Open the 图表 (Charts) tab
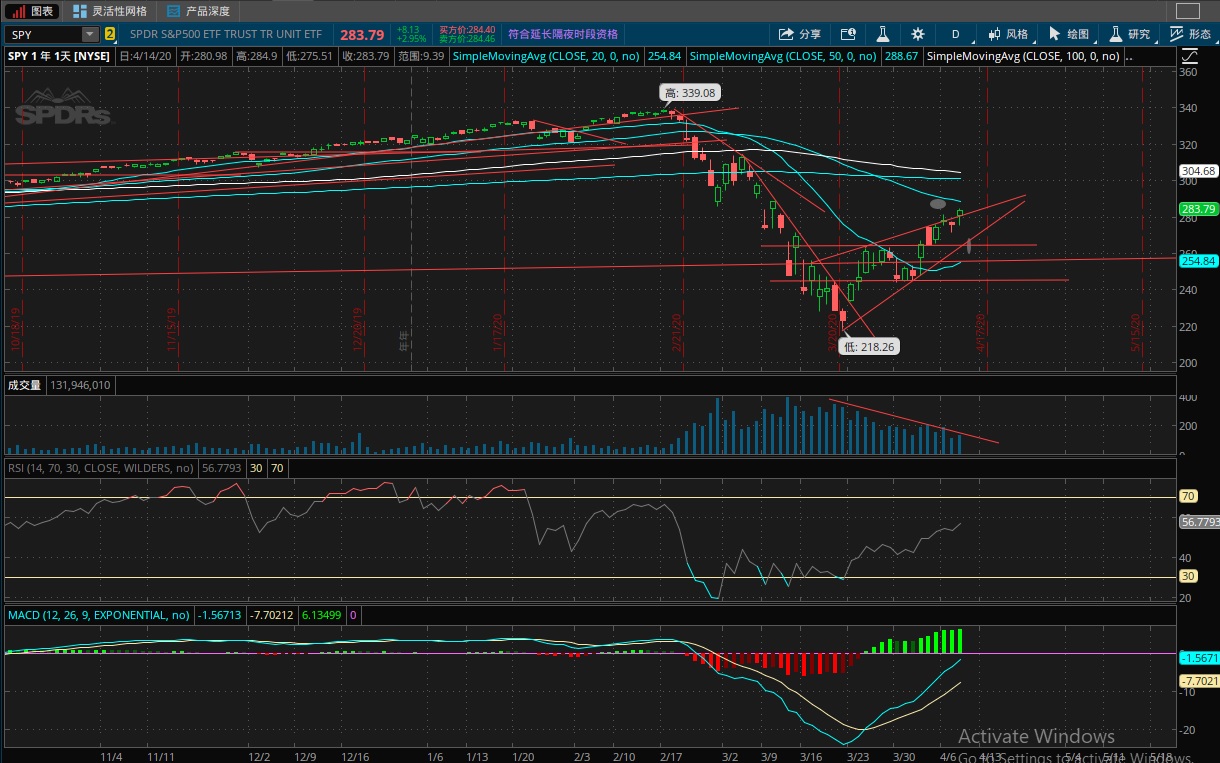The height and width of the screenshot is (763, 1220). tap(33, 11)
